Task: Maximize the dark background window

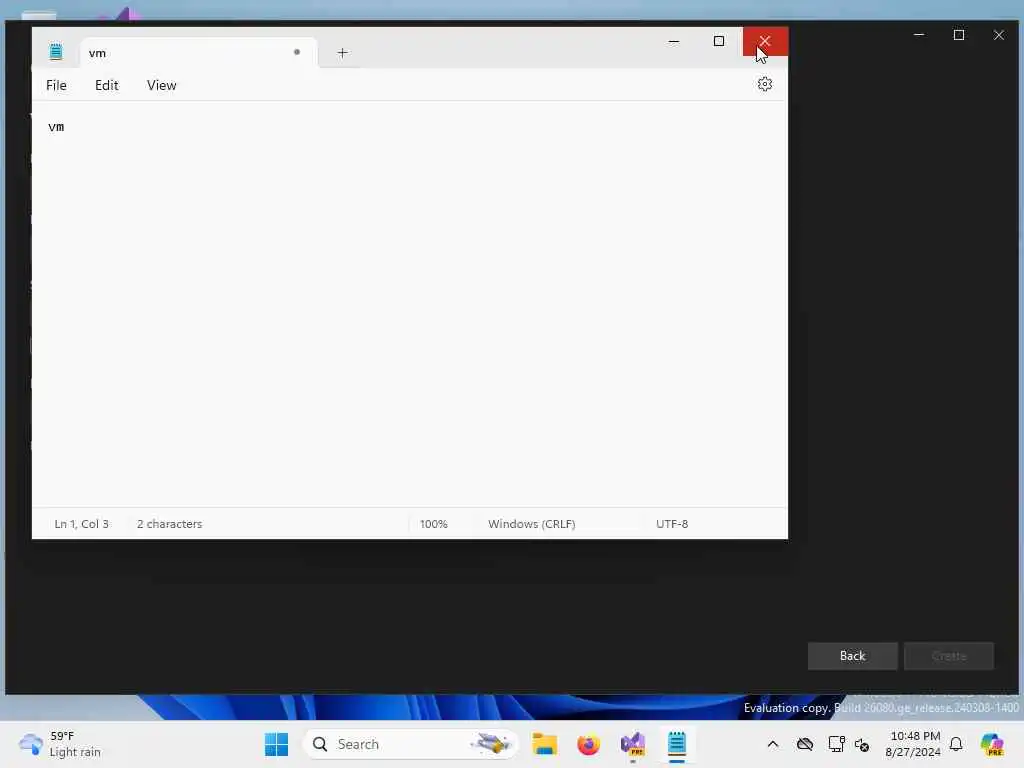Action: 959,35
